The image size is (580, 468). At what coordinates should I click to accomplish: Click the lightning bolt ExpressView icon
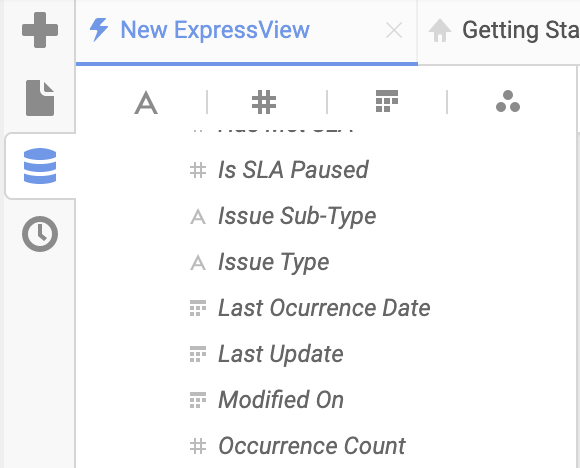99,30
